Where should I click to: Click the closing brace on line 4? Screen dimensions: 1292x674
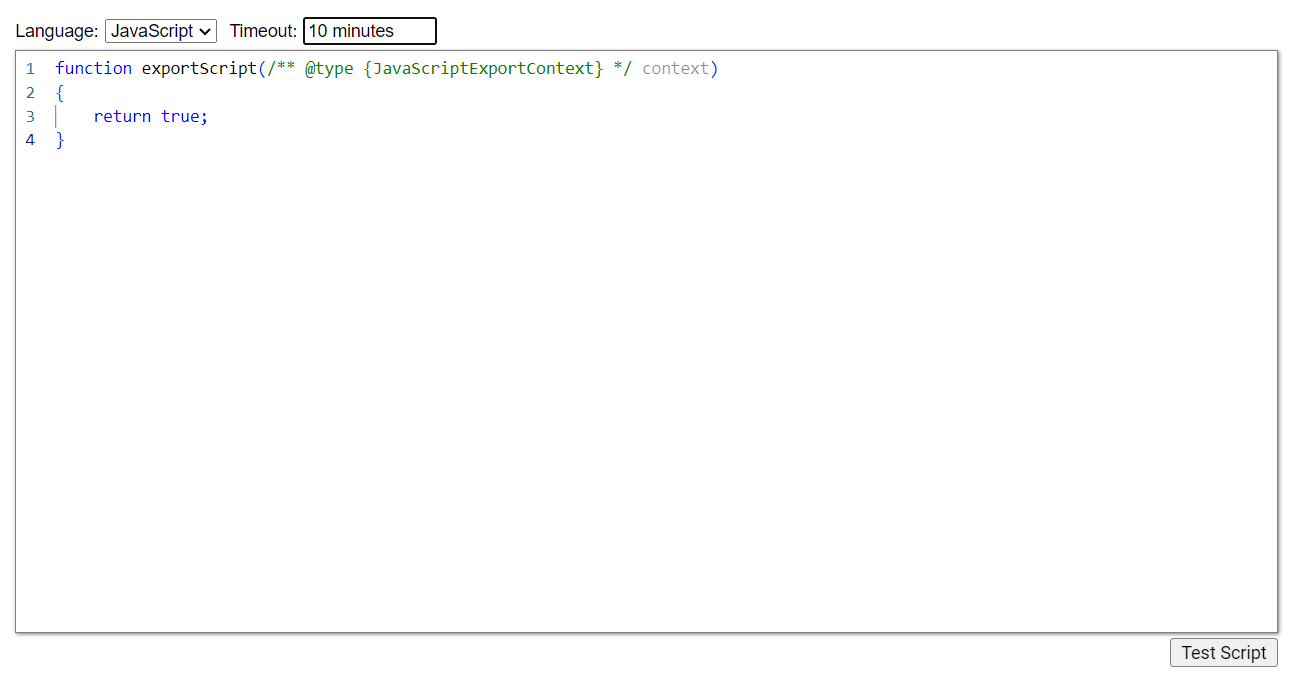click(60, 141)
